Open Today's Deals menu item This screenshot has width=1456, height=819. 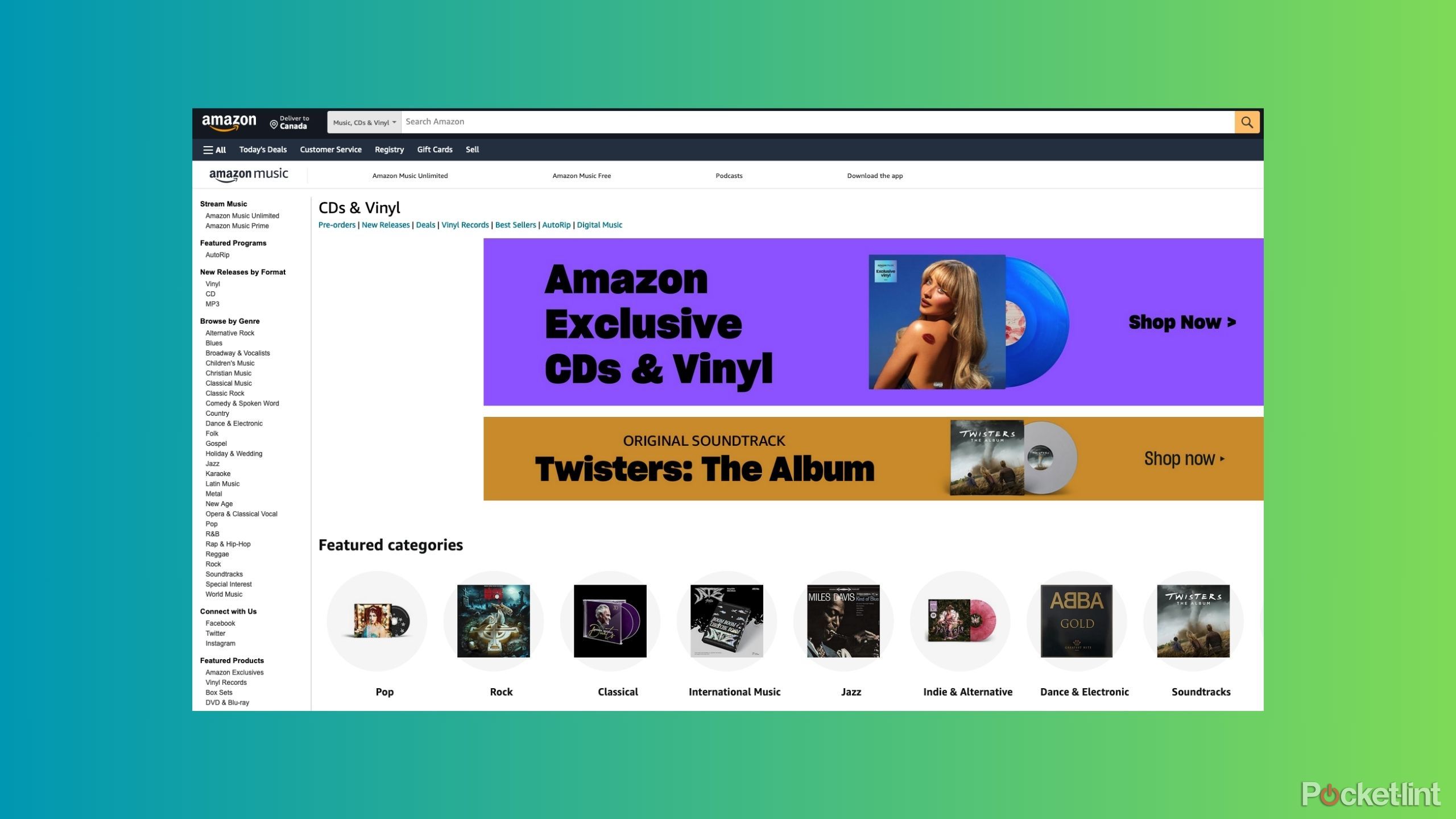[x=262, y=150]
